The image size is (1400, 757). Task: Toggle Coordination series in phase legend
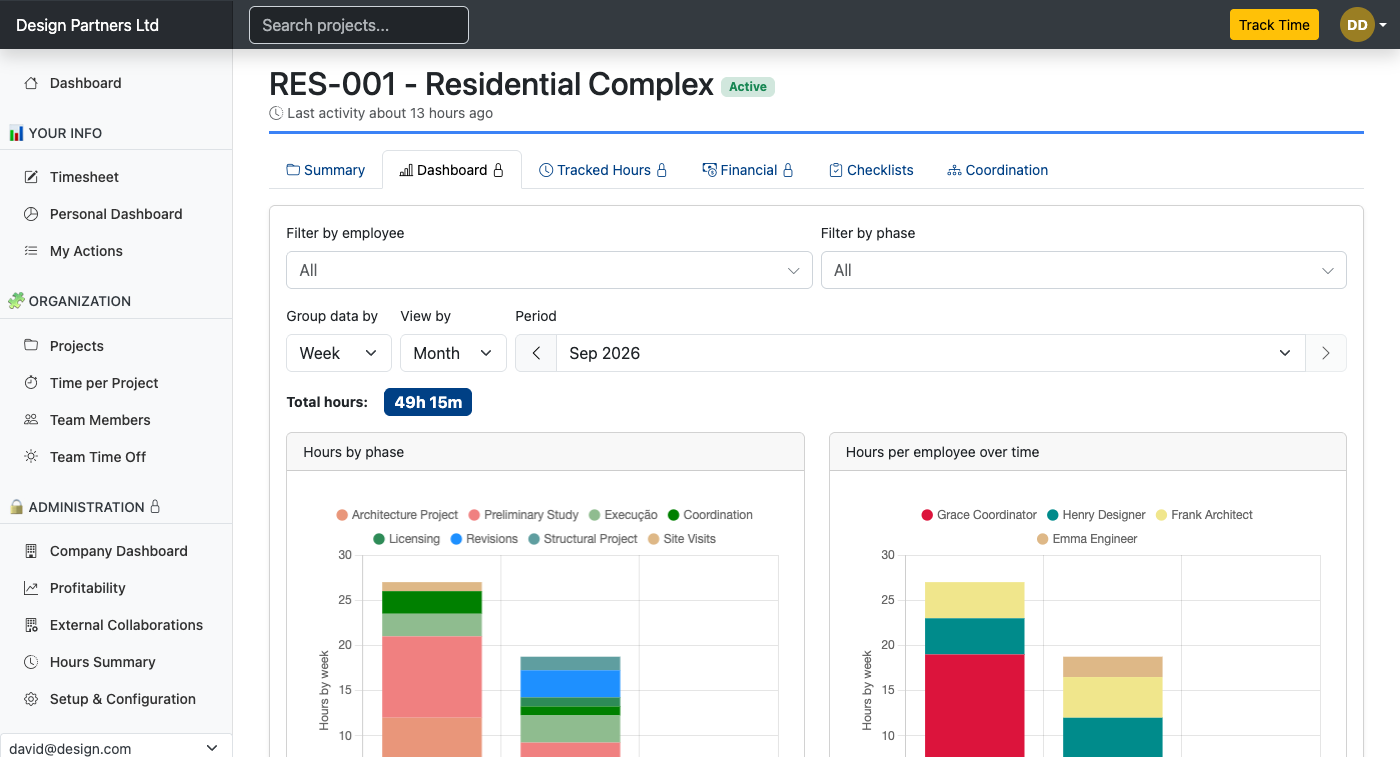coord(710,515)
